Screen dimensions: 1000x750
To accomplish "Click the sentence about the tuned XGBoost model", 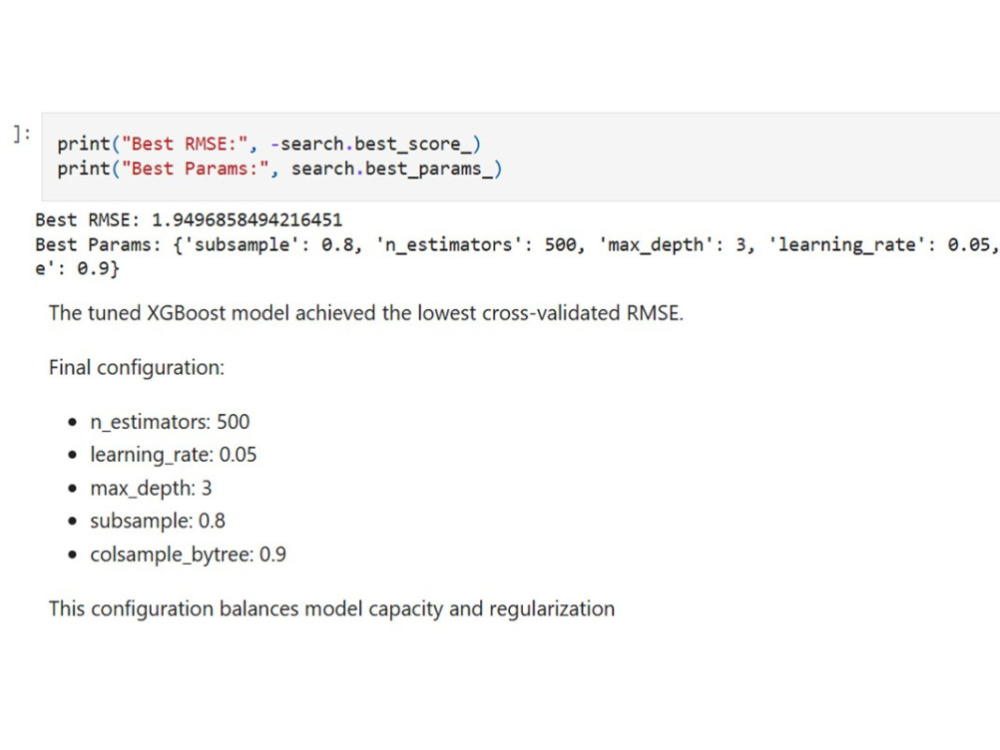I will [x=366, y=313].
